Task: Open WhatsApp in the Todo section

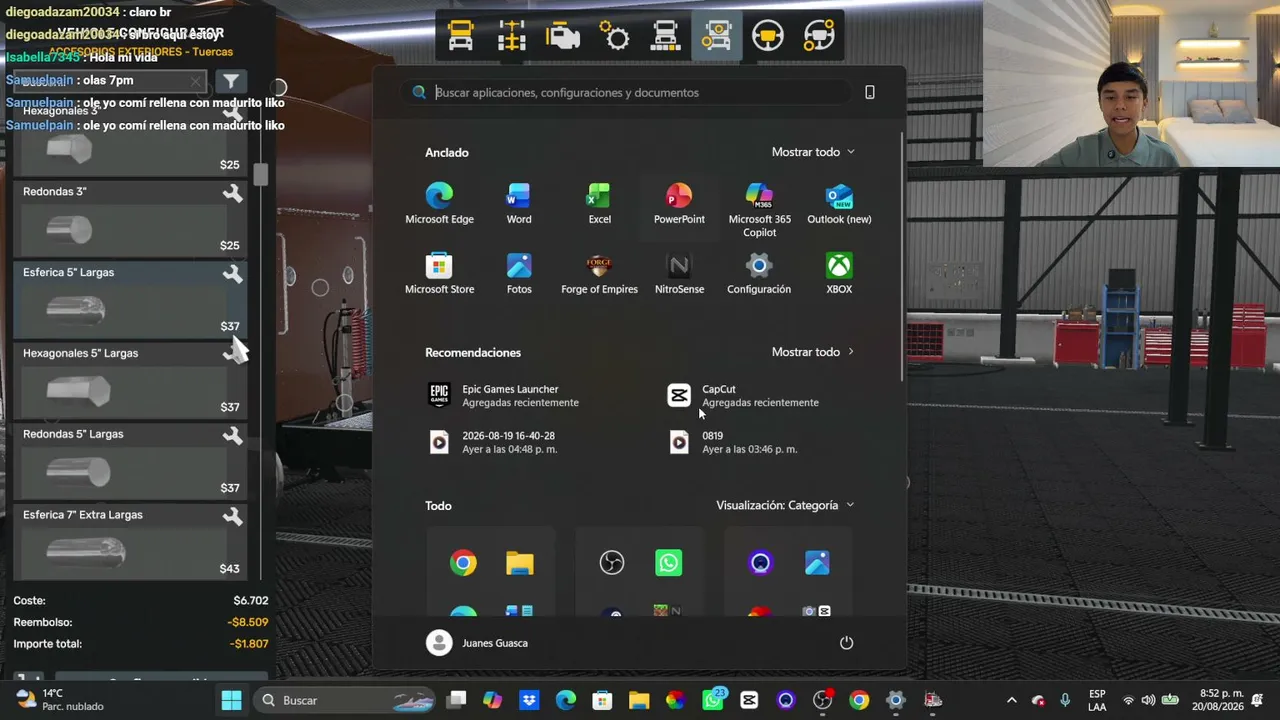Action: pyautogui.click(x=668, y=563)
